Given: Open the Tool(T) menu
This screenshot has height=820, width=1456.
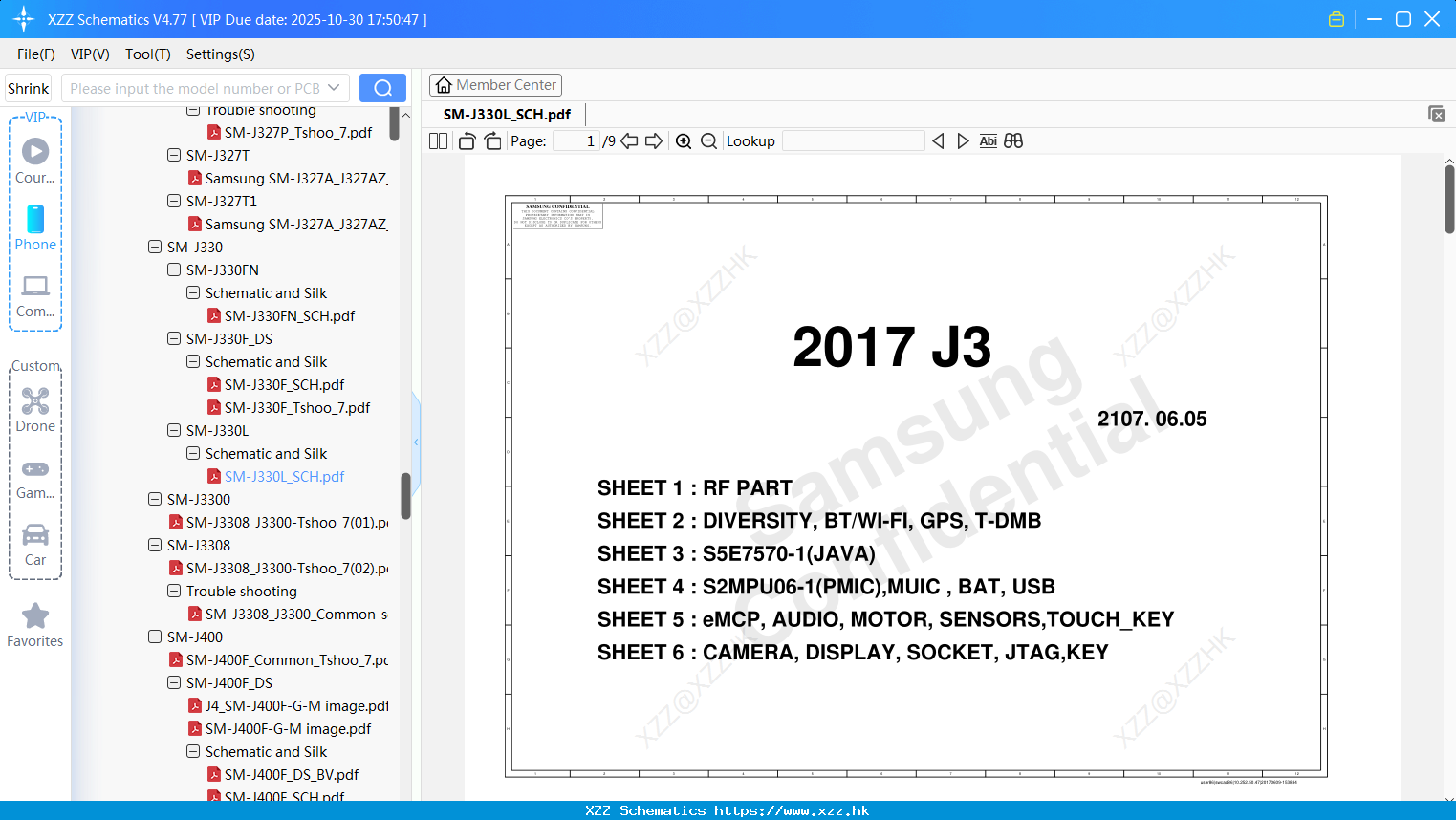Looking at the screenshot, I should click(x=148, y=54).
